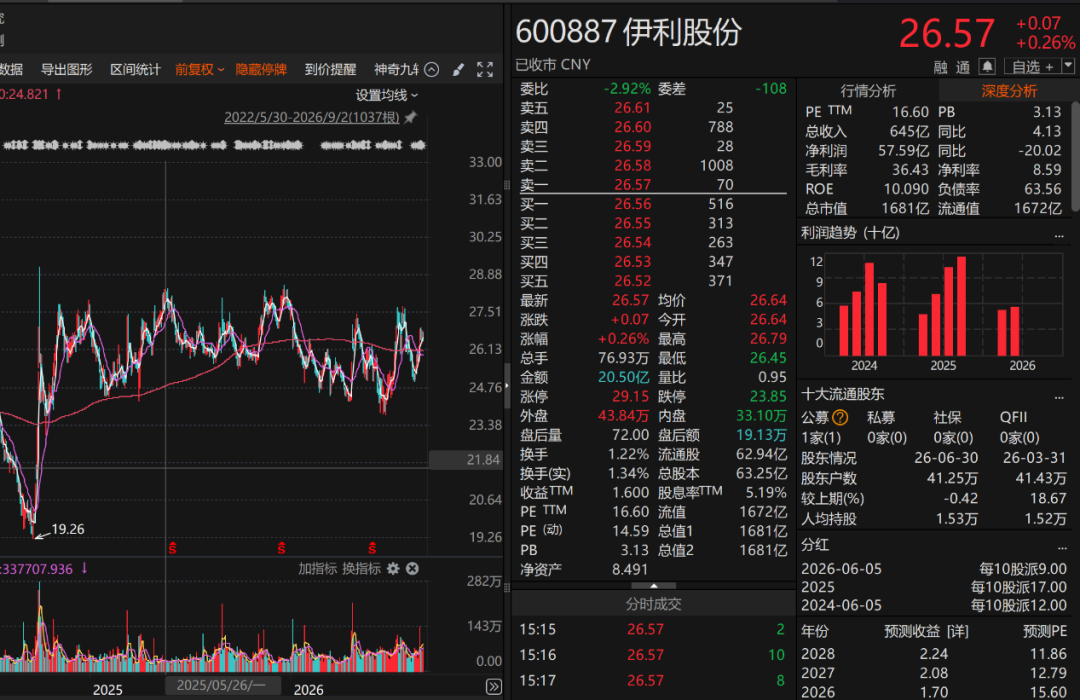
Task: Open 前复权 adjustment dropdown
Action: coord(200,70)
